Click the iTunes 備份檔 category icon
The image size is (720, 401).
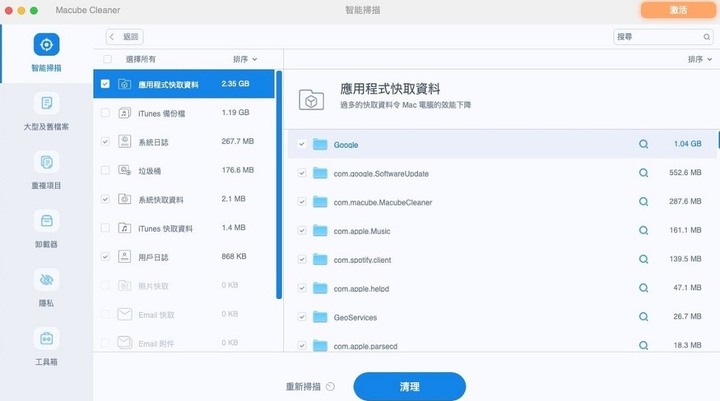[x=124, y=113]
